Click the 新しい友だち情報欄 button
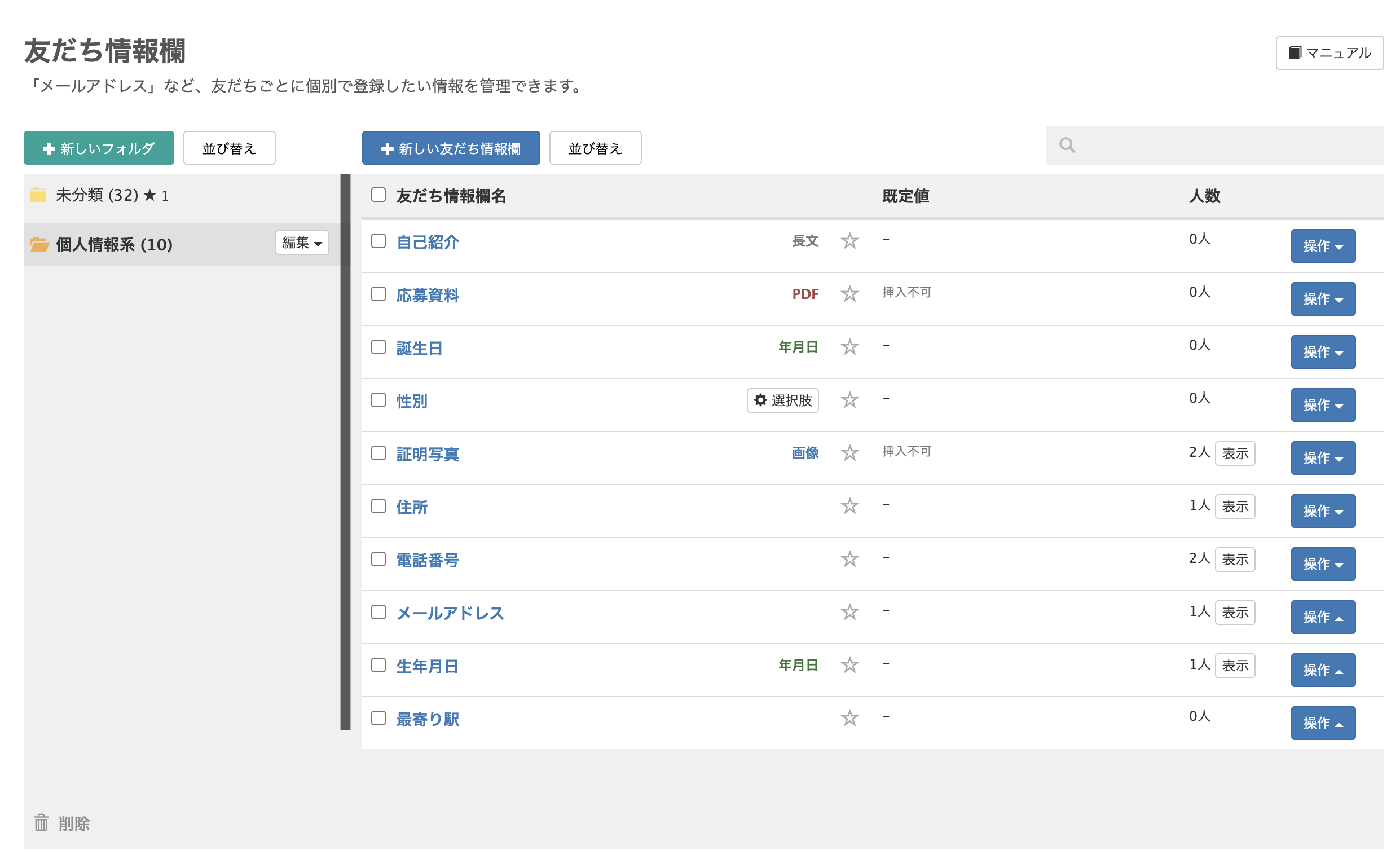The height and width of the screenshot is (863, 1400). click(451, 148)
